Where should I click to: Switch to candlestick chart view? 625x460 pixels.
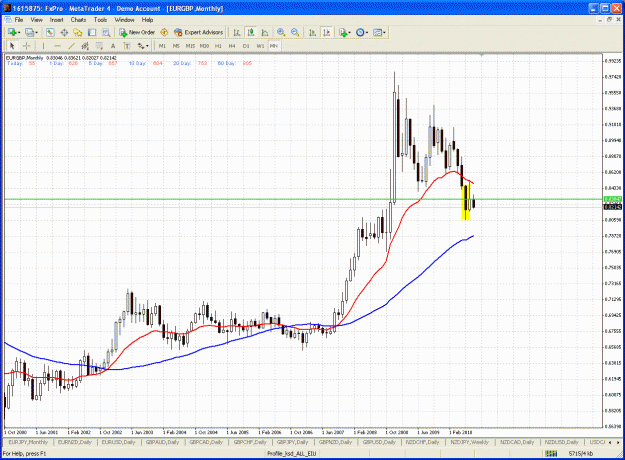pyautogui.click(x=251, y=32)
